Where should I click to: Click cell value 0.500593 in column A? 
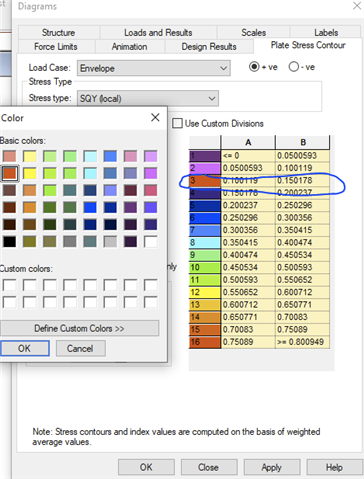248,280
